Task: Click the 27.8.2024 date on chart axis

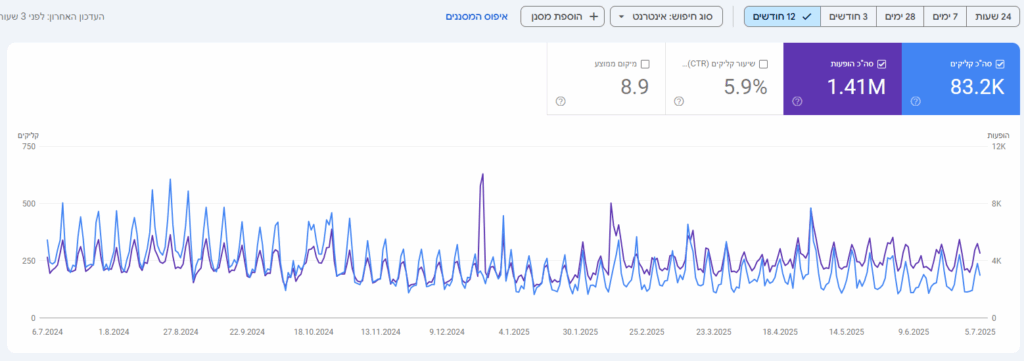Action: [x=180, y=332]
